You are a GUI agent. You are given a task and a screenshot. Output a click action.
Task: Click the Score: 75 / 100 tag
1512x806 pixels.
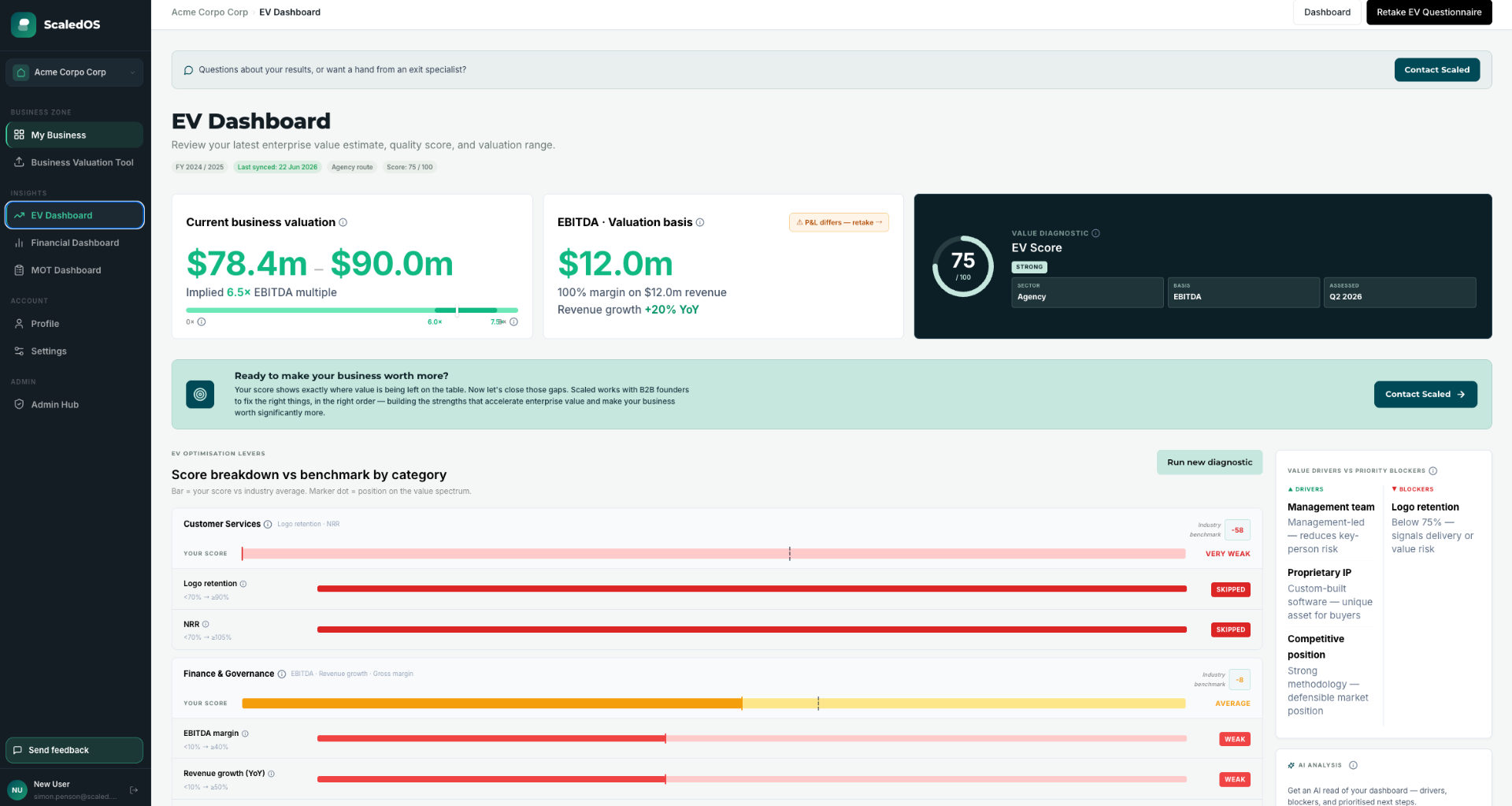(x=409, y=167)
